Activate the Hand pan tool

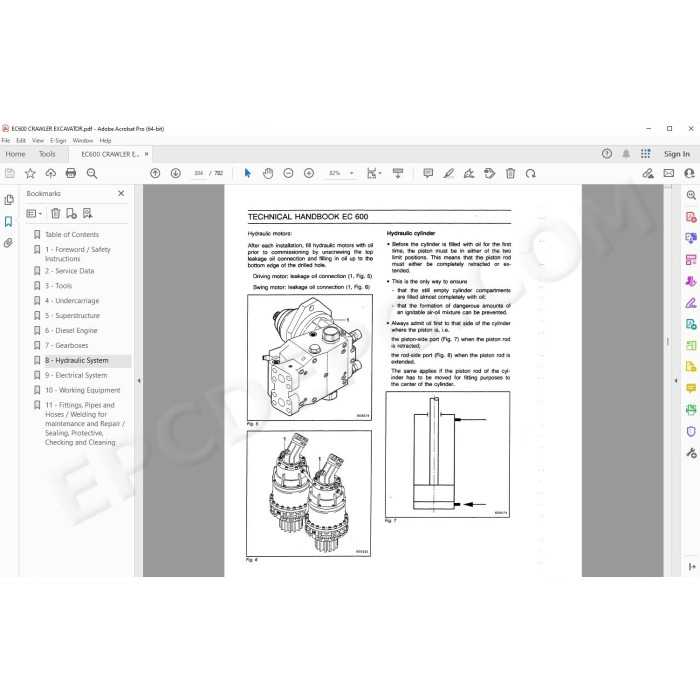[268, 173]
